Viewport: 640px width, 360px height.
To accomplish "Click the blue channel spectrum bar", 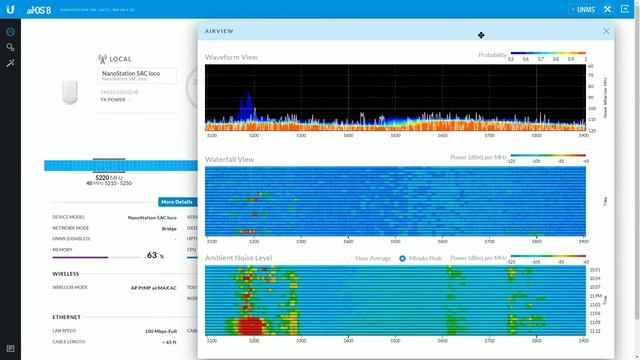I will point(121,165).
